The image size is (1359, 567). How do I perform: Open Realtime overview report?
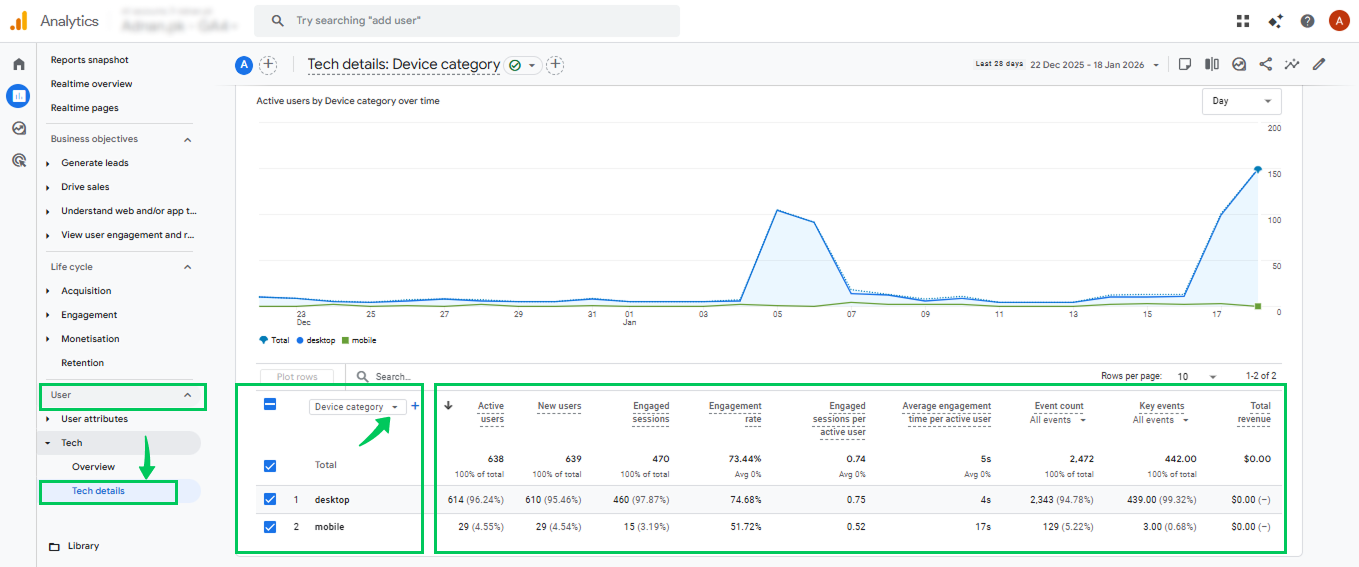pyautogui.click(x=91, y=84)
